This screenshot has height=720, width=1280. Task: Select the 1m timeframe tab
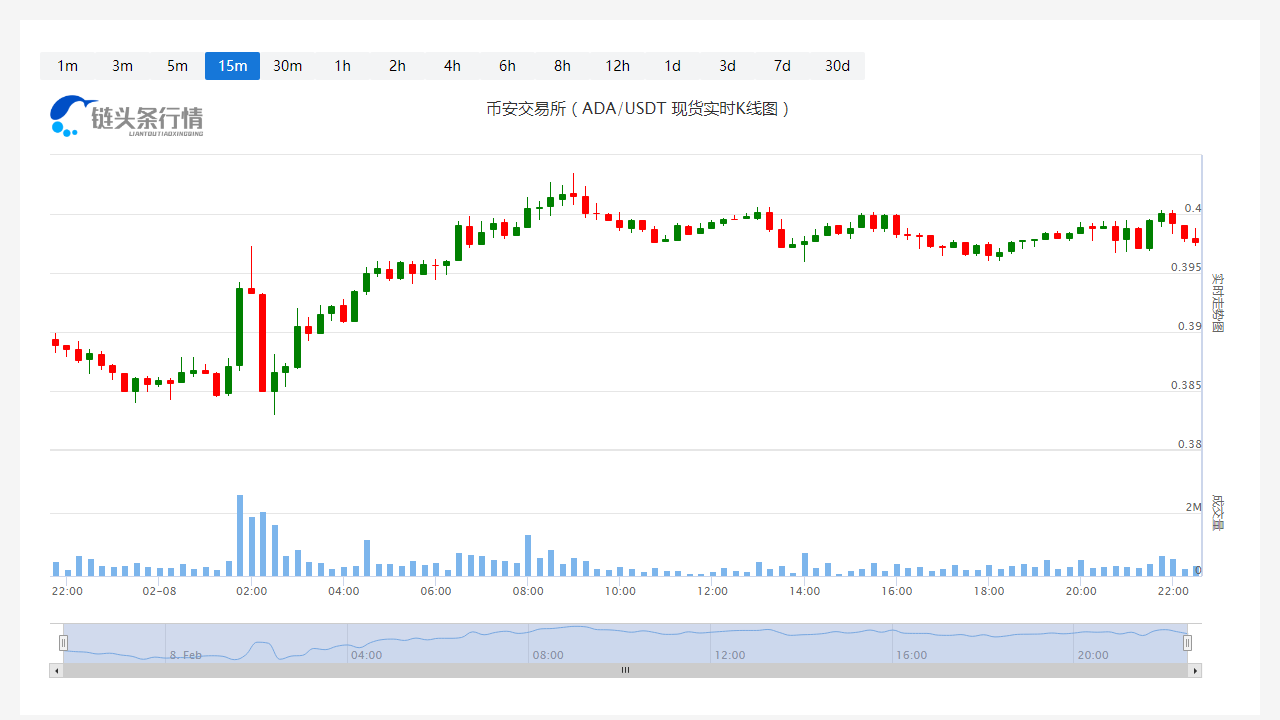coord(67,66)
